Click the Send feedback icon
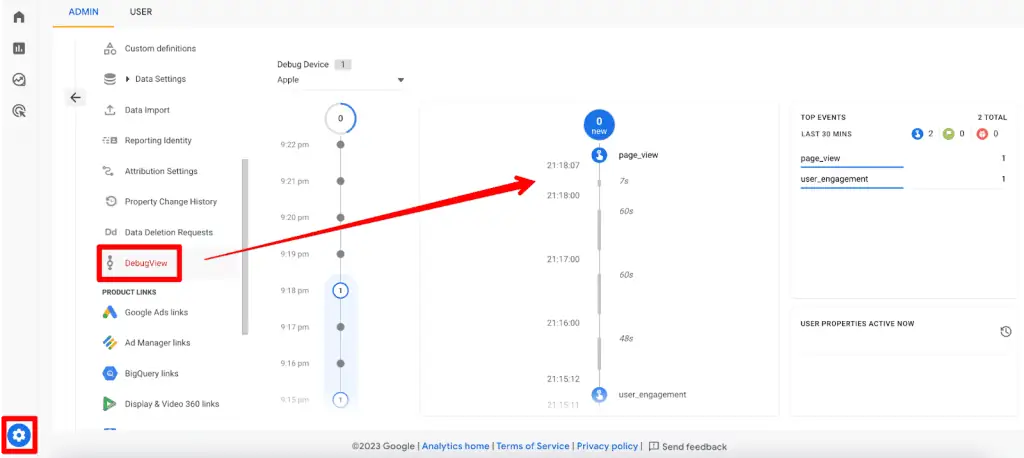Screen dimensions: 1024x458 654,446
